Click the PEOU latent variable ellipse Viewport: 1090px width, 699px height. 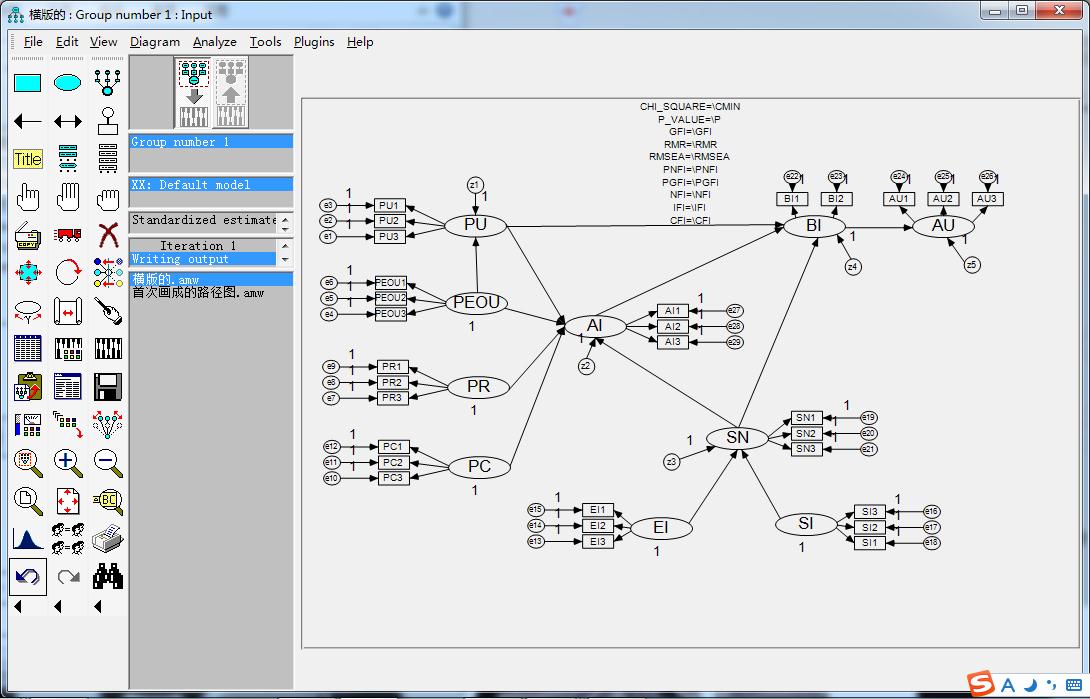[476, 303]
